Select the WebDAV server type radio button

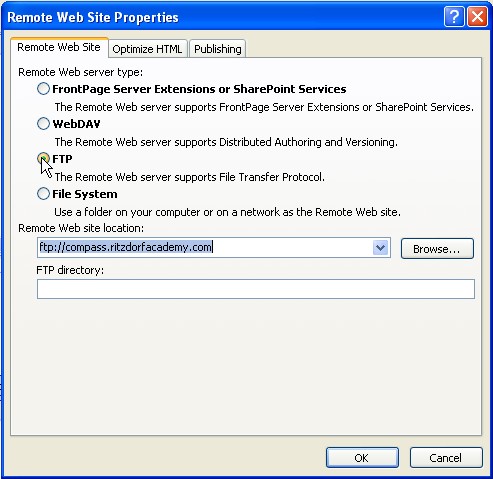[43, 124]
